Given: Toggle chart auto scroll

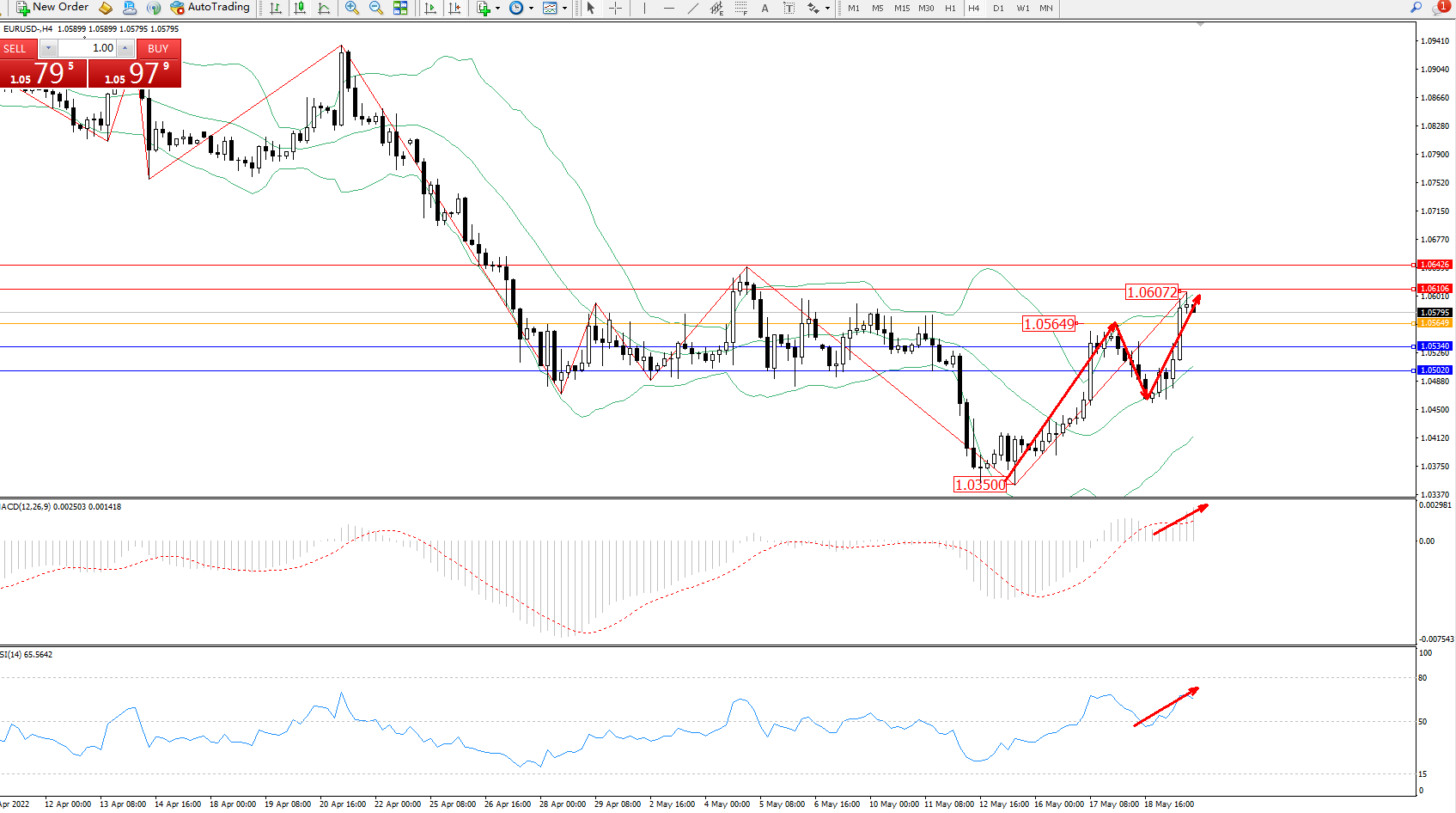Looking at the screenshot, I should pyautogui.click(x=430, y=8).
